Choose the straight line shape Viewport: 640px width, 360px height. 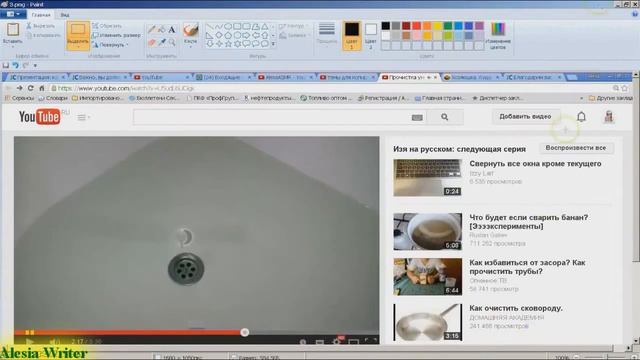point(209,27)
